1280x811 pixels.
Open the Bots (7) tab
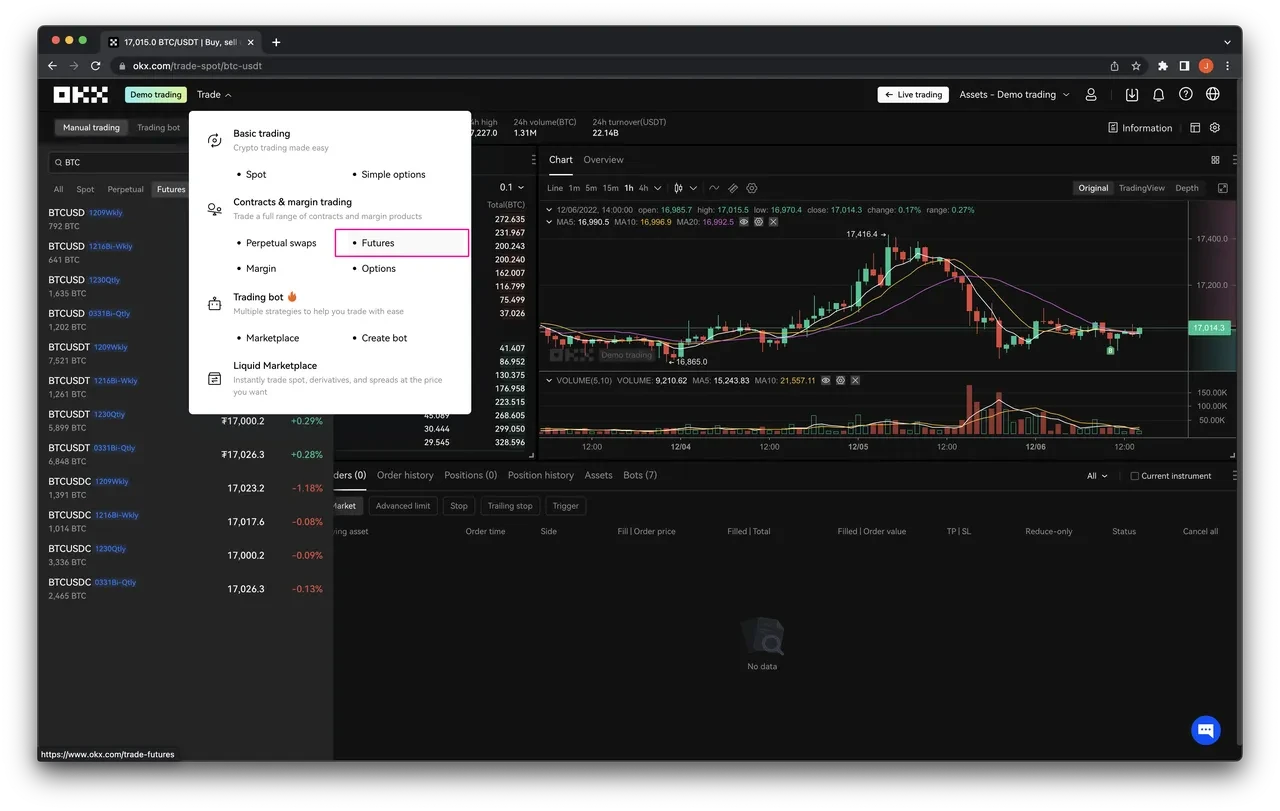click(640, 475)
